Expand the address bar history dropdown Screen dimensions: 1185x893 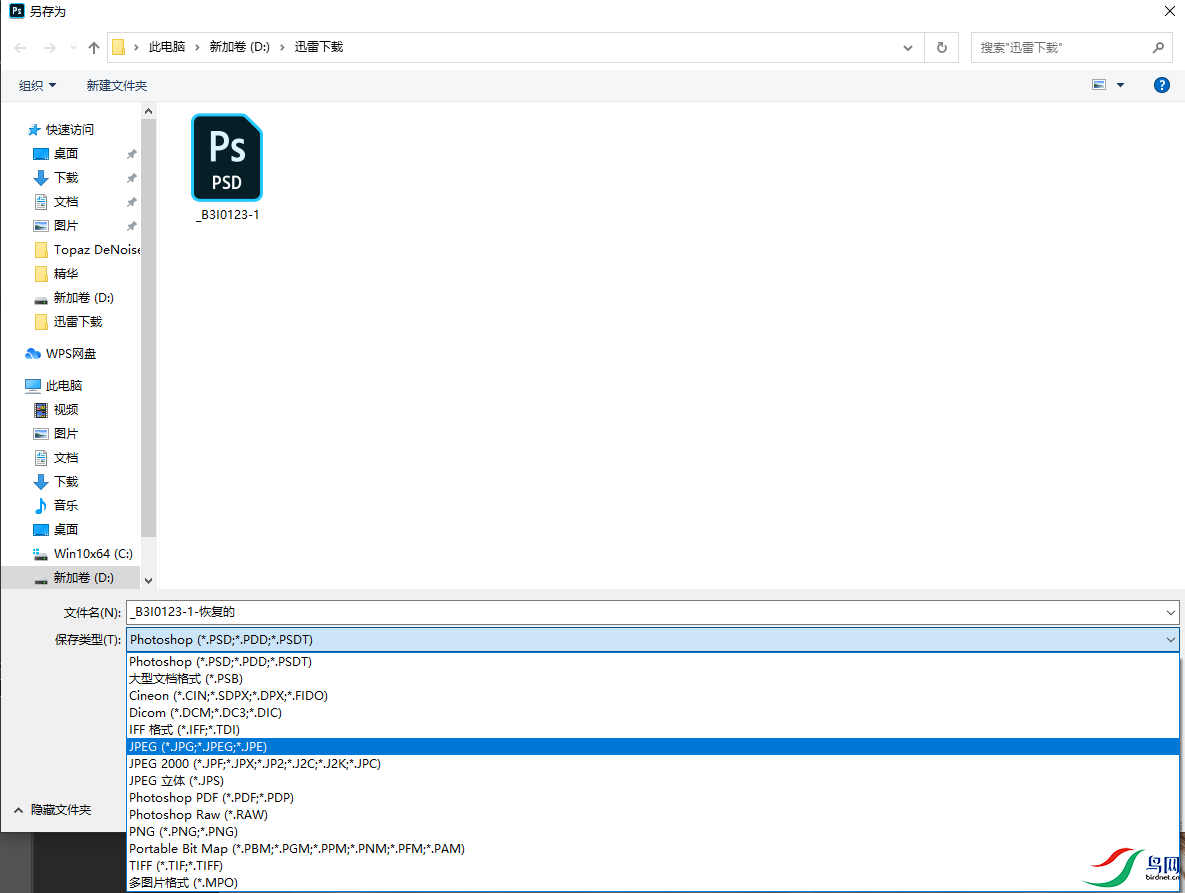coord(908,48)
